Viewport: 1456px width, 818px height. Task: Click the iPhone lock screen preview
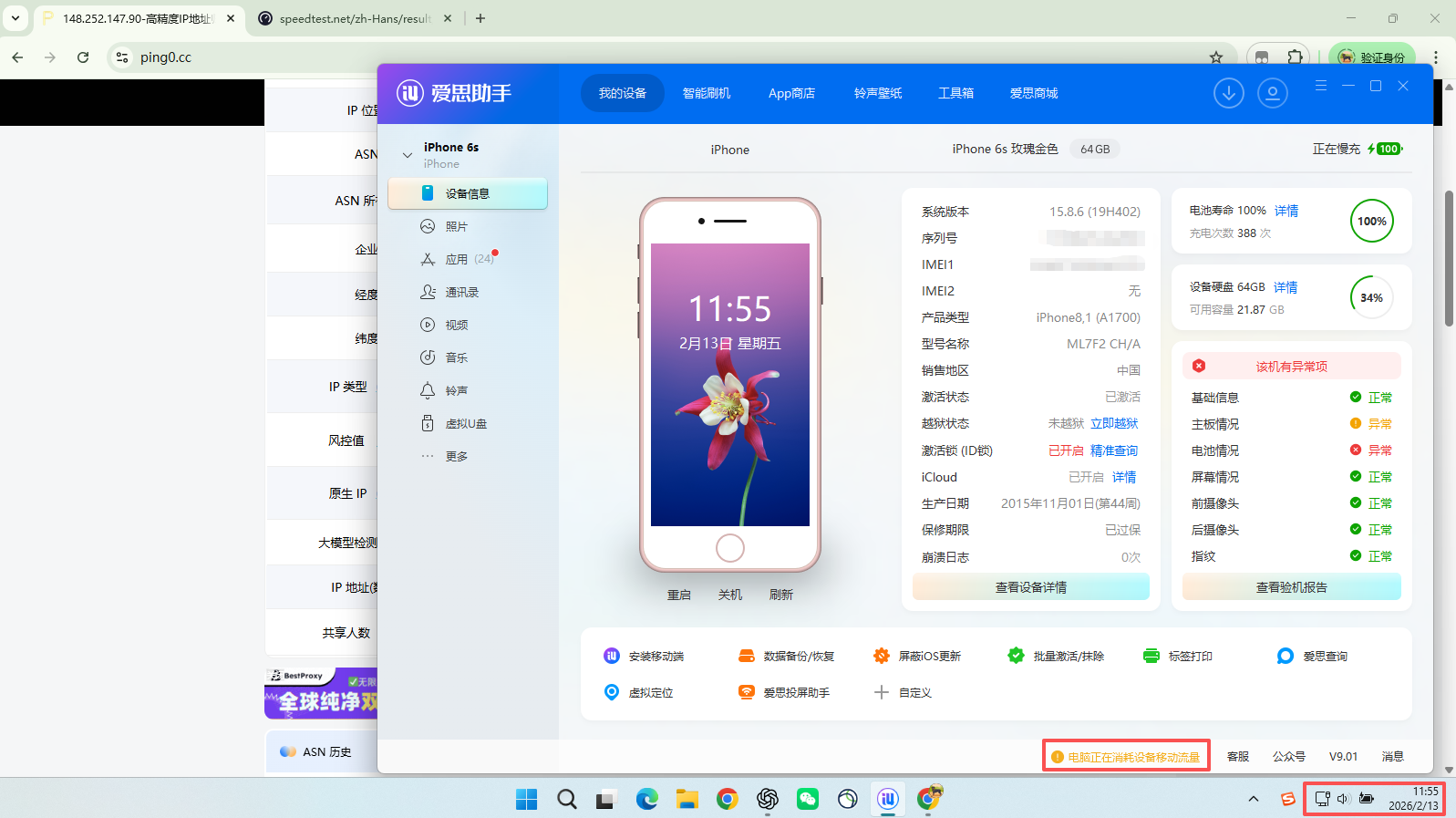coord(729,384)
